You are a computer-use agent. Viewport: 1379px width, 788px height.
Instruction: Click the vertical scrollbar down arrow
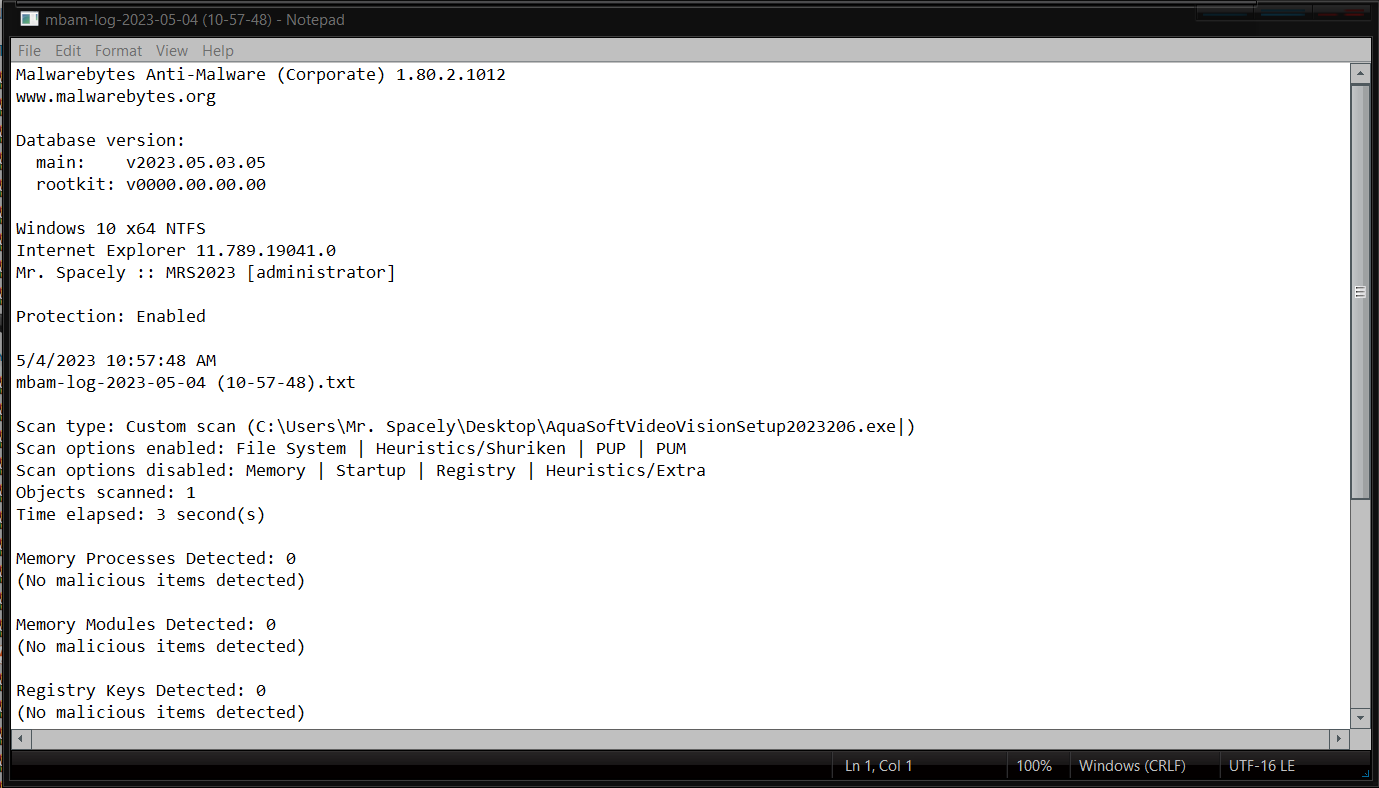point(1360,718)
